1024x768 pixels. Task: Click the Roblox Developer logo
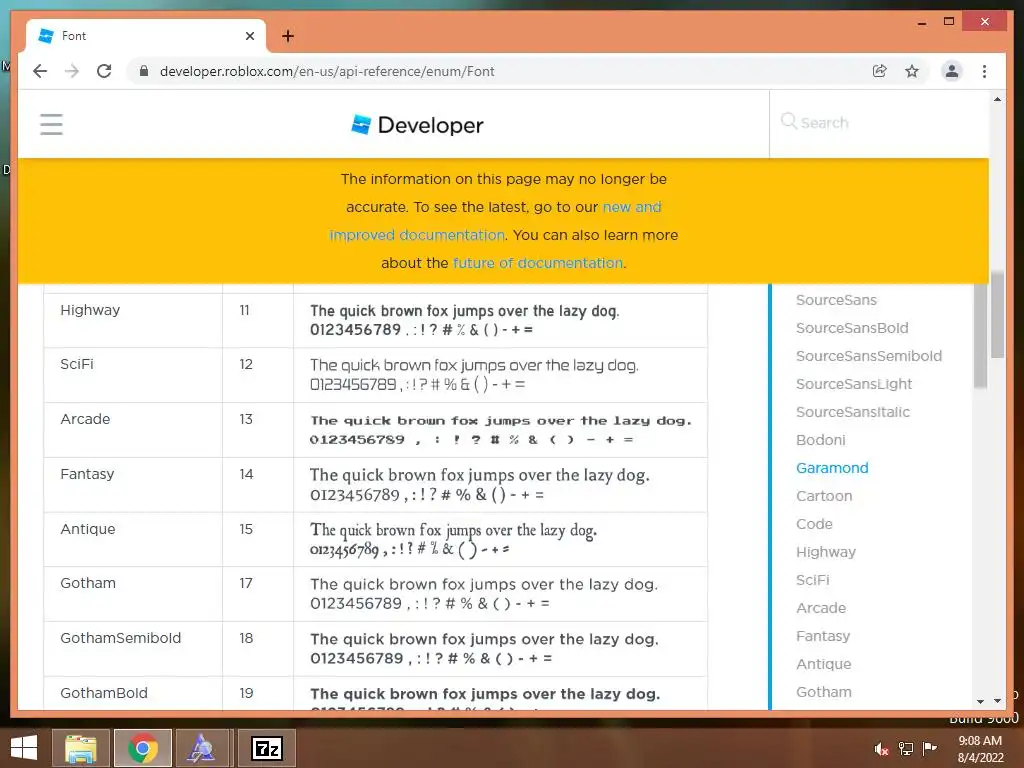(417, 125)
